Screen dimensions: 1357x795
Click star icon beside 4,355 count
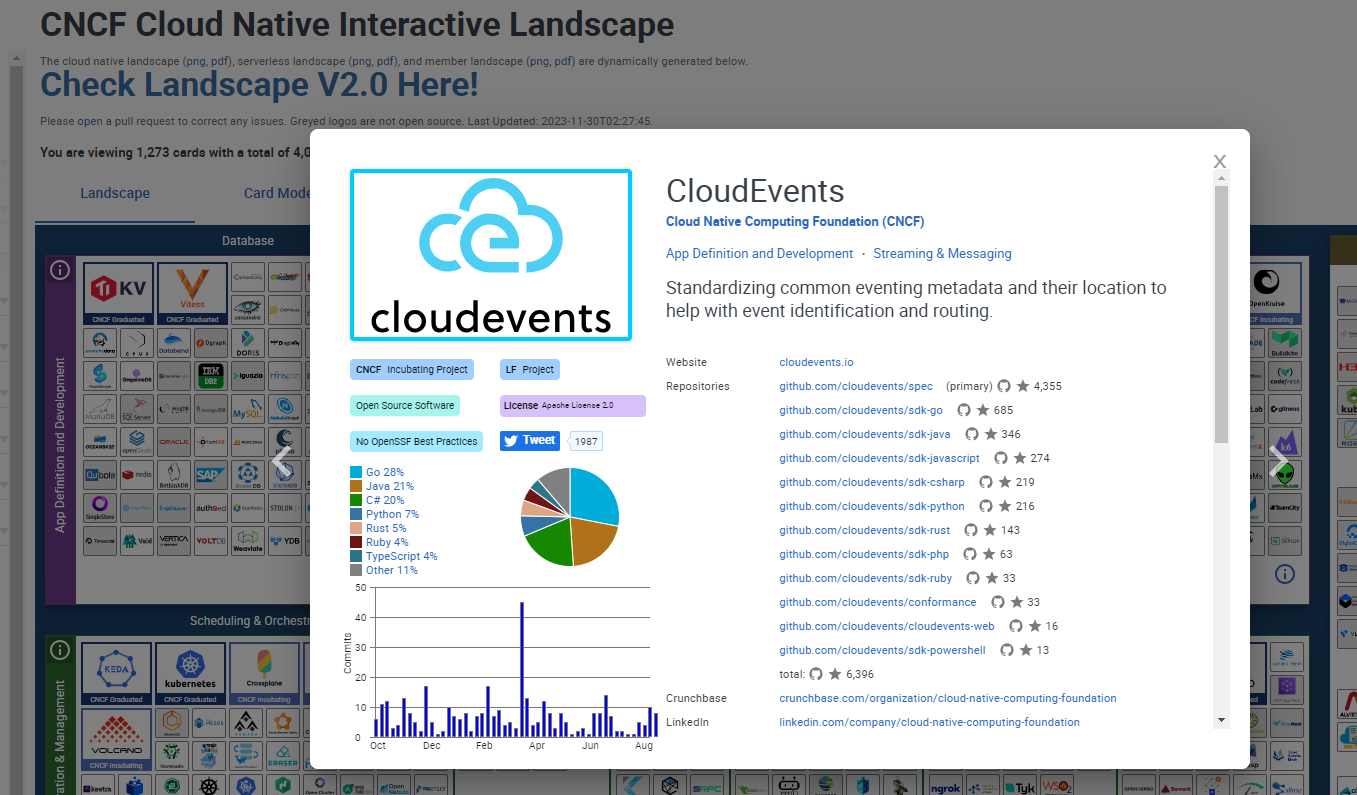point(1023,386)
